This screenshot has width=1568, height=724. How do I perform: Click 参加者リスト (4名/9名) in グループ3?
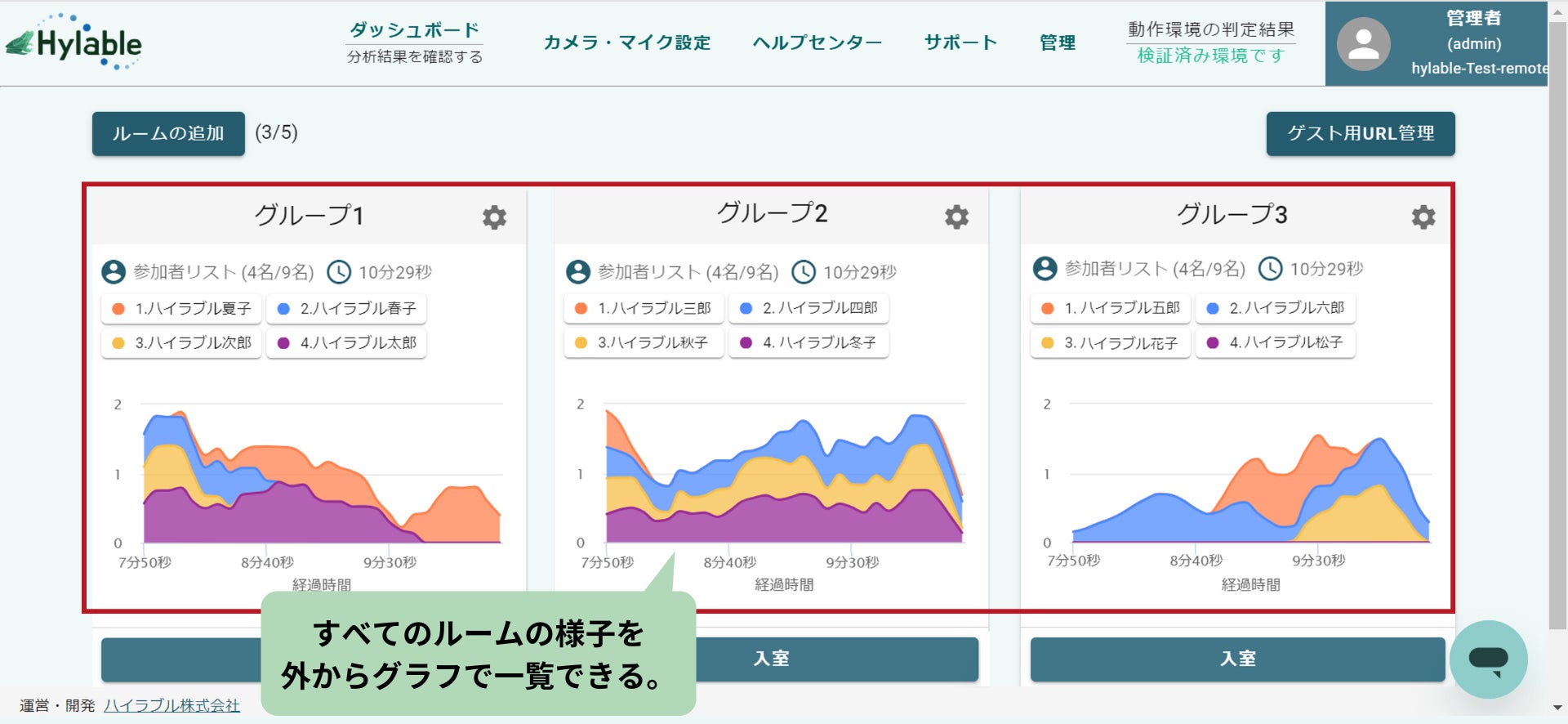coord(1156,269)
